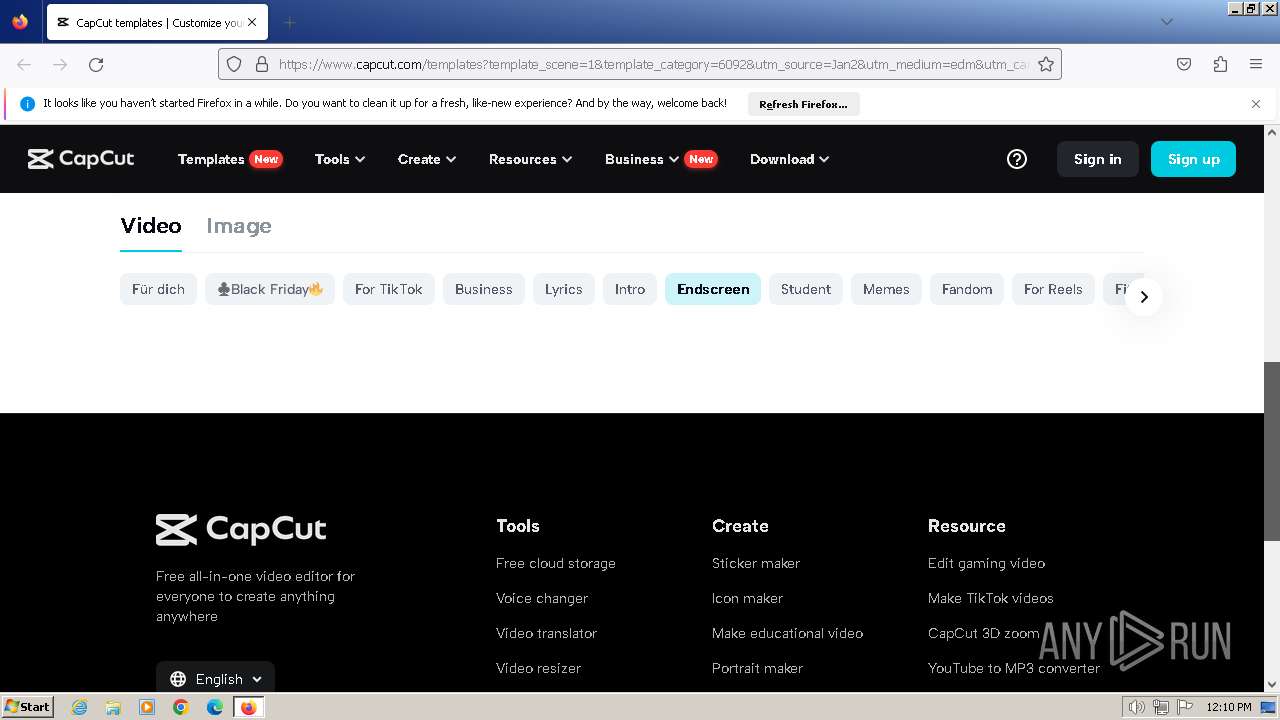This screenshot has width=1280, height=720.
Task: Expand the Tools dropdown menu
Action: 340,159
